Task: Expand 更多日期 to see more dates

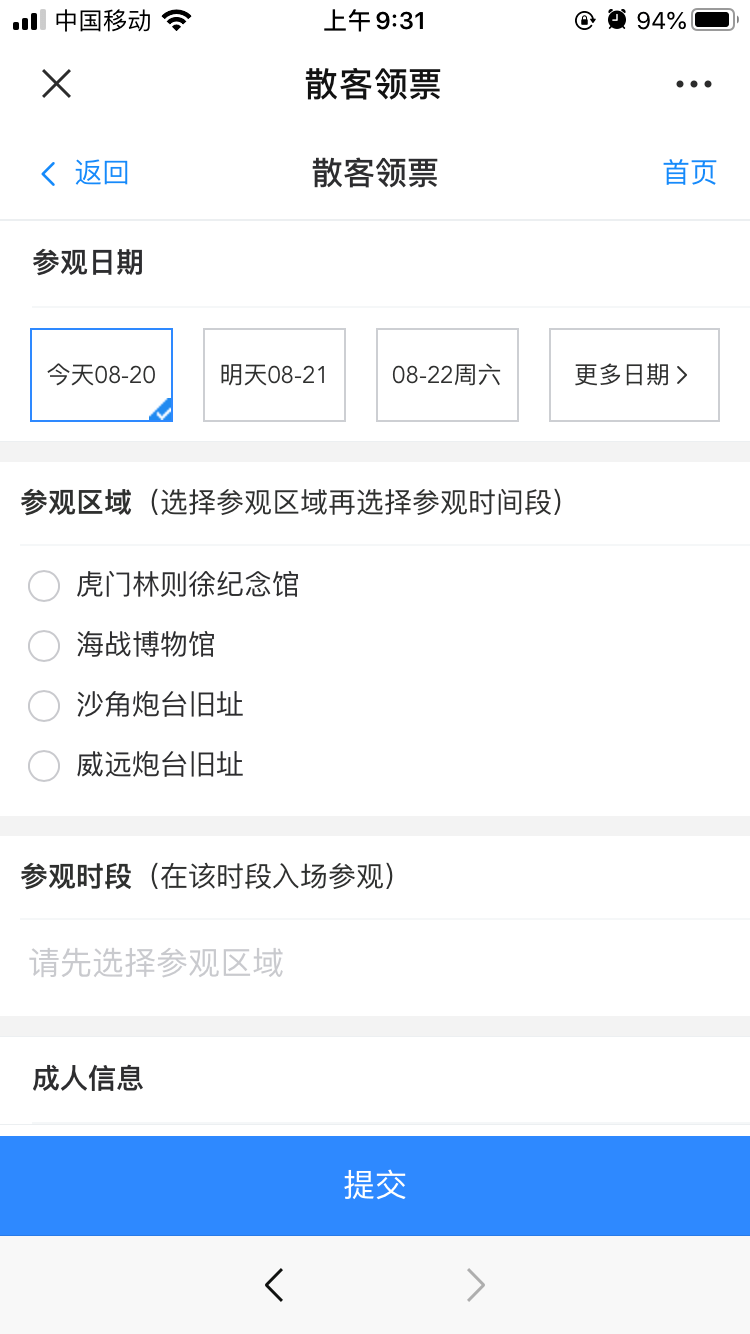Action: pos(634,375)
